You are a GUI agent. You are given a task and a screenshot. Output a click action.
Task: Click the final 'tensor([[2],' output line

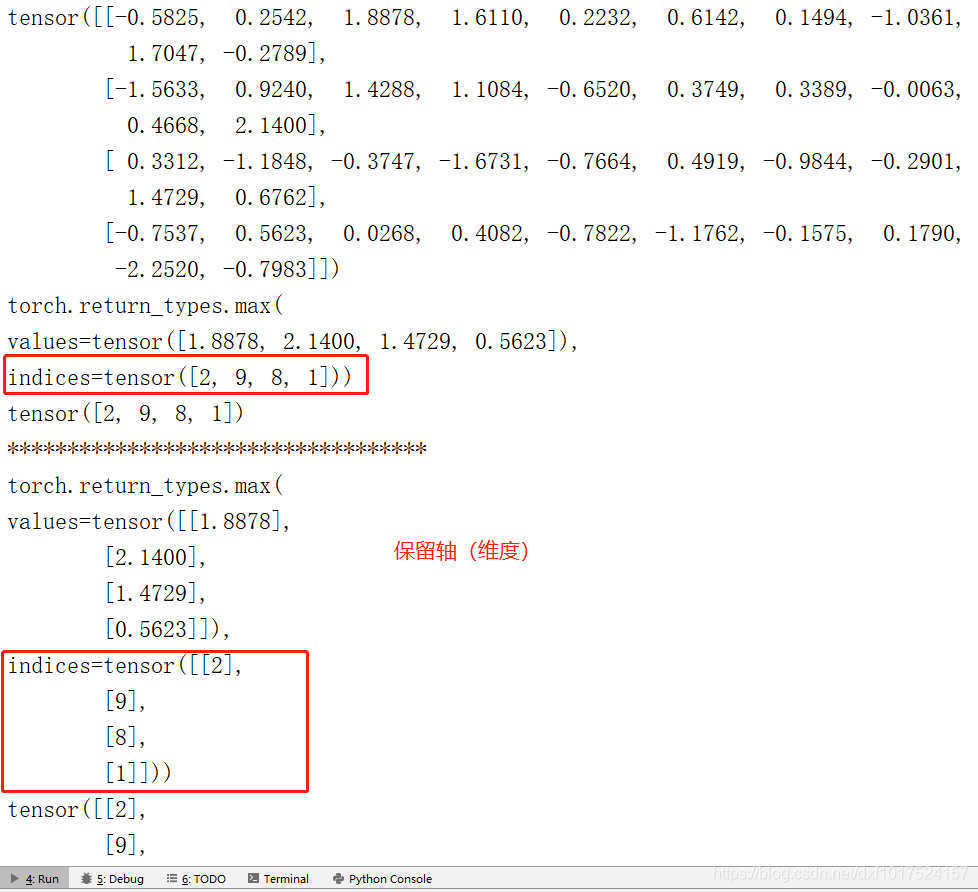(77, 809)
